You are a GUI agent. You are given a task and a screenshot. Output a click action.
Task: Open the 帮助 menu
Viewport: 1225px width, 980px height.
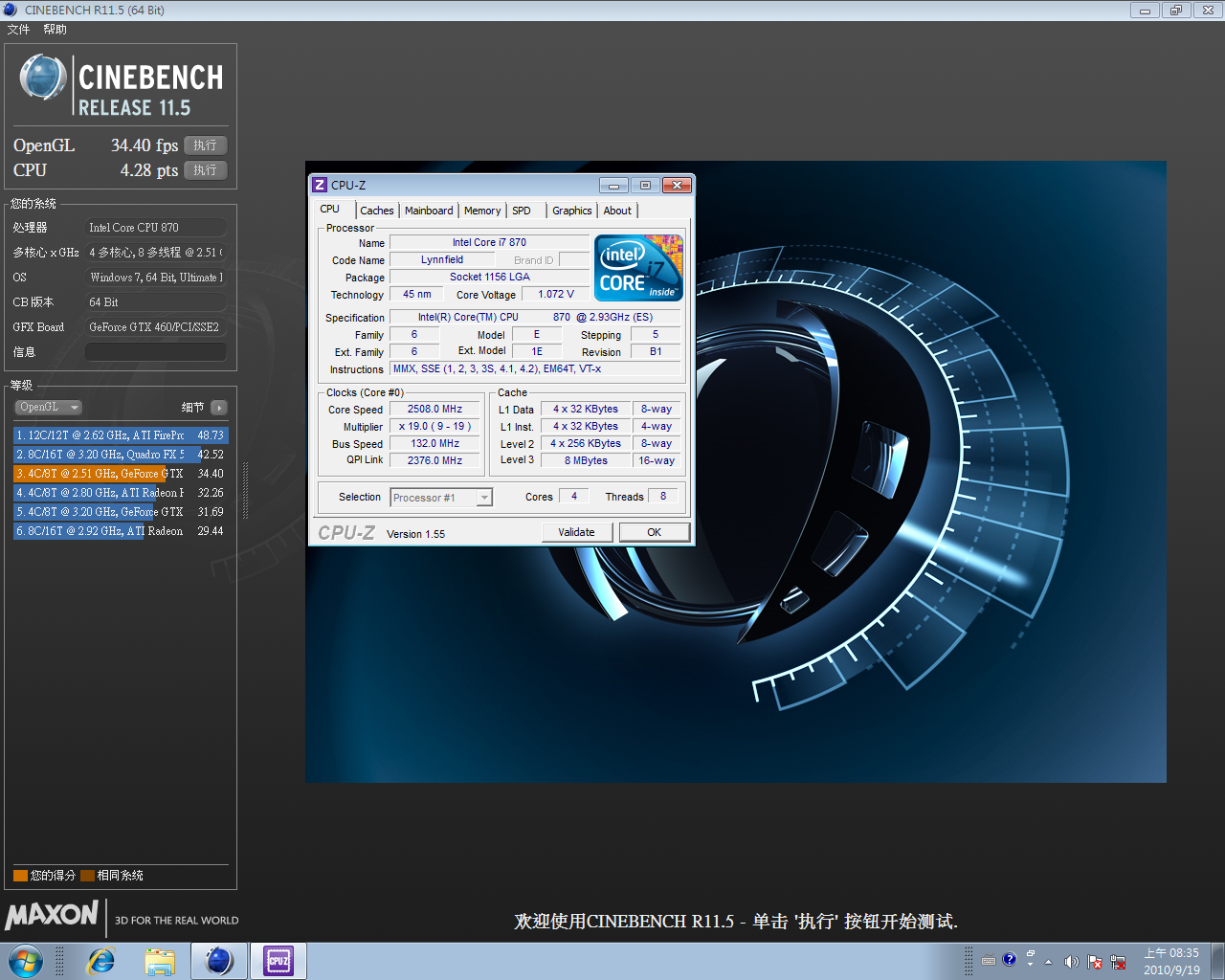[56, 30]
